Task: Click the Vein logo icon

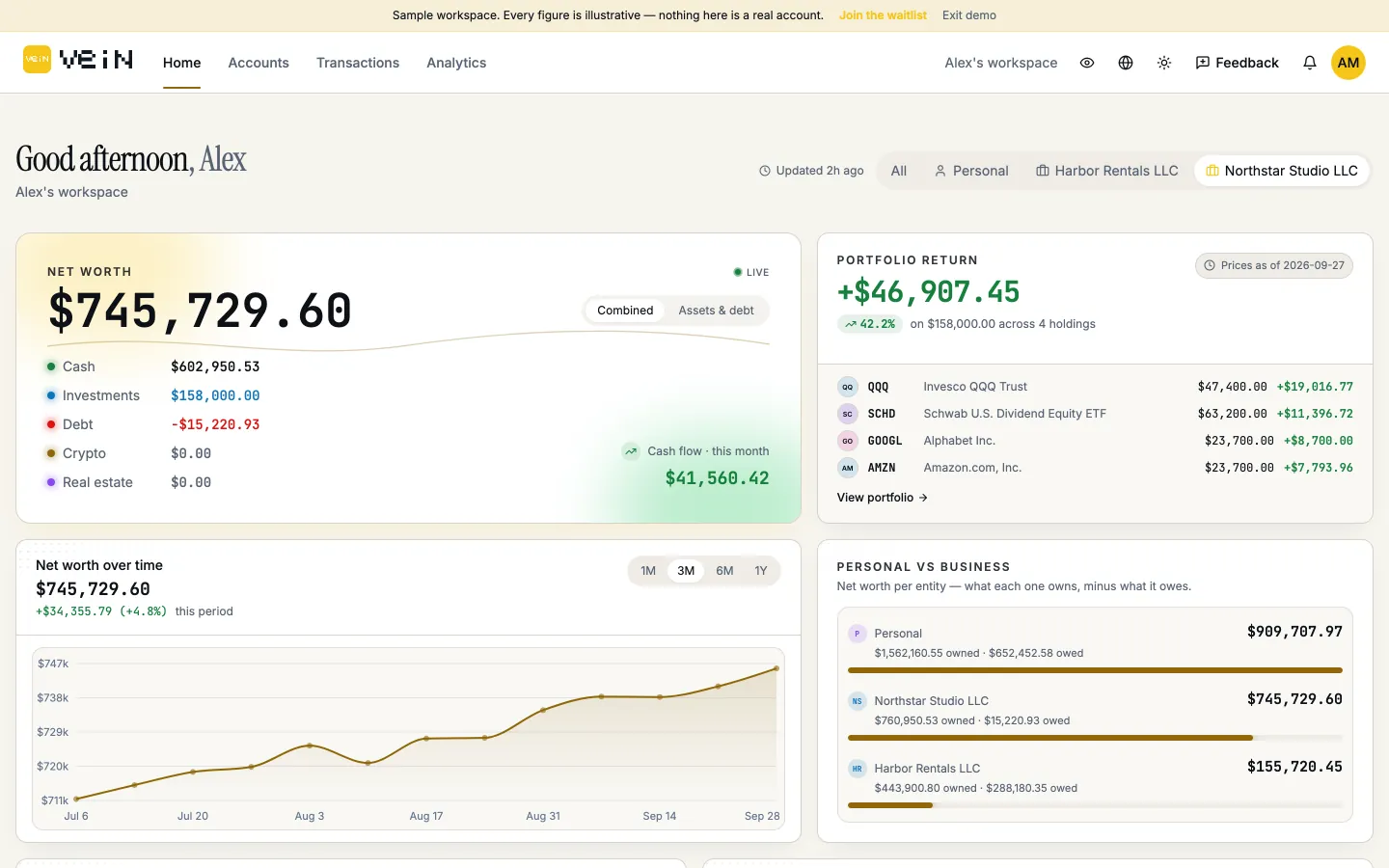Action: coord(37,60)
